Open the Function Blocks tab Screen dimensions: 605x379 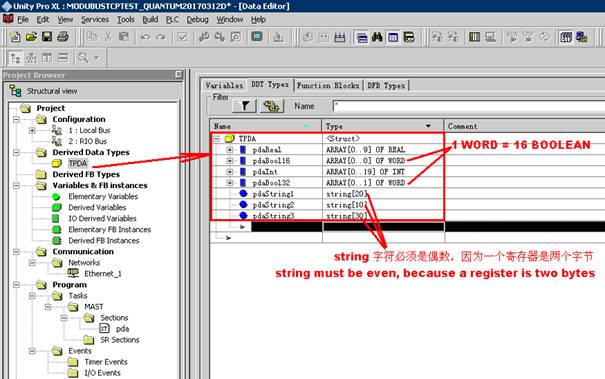(x=328, y=85)
